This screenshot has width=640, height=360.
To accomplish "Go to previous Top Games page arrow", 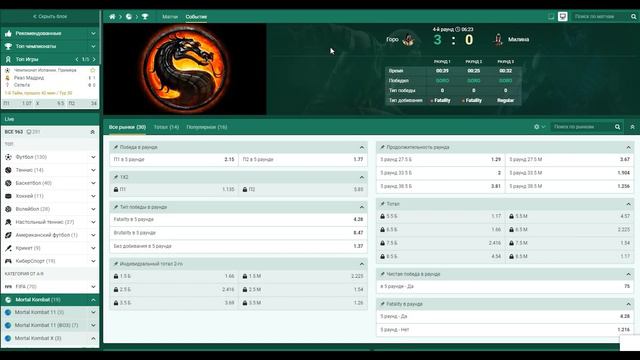I will 77,60.
